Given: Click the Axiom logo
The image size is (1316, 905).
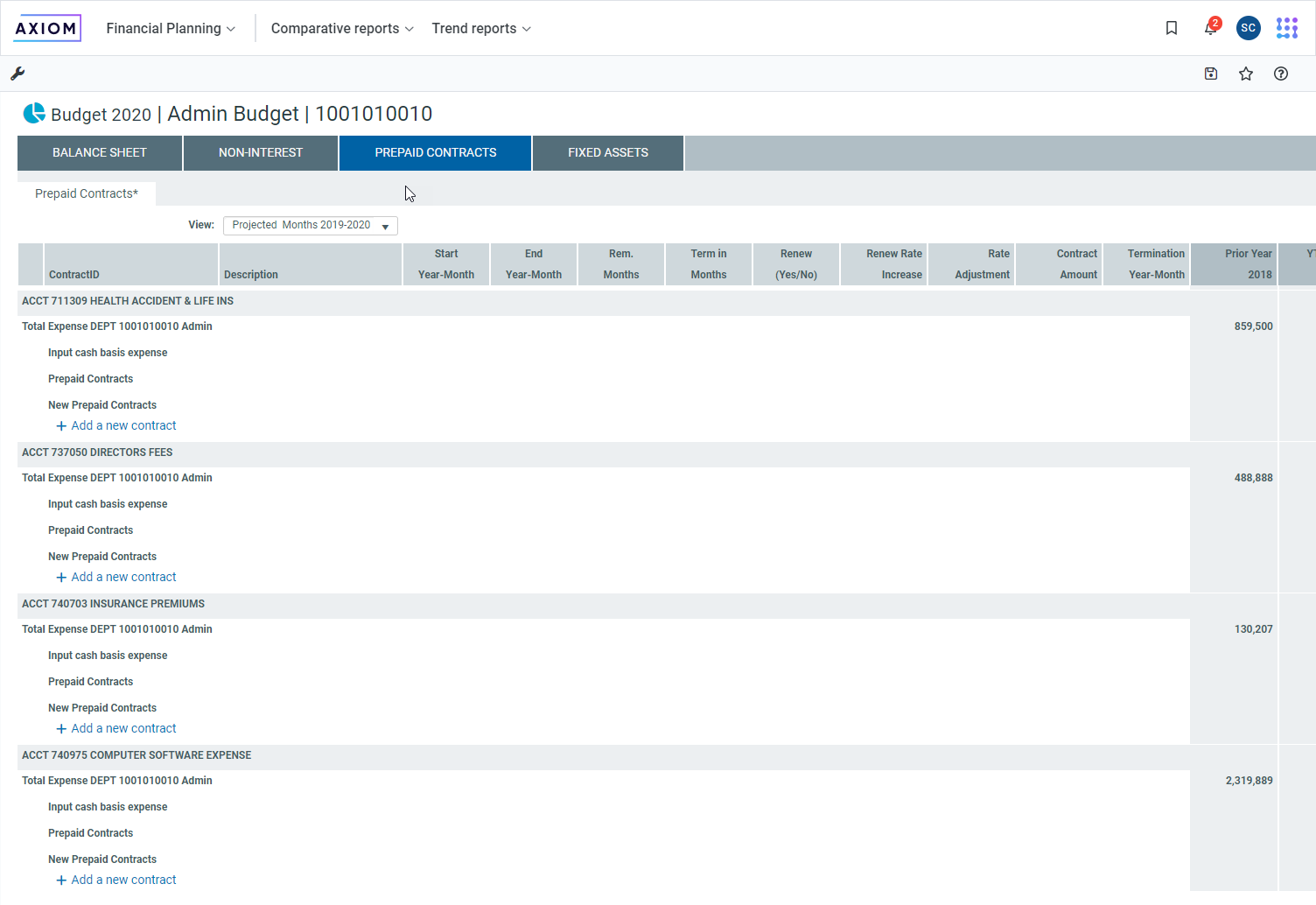Looking at the screenshot, I should pyautogui.click(x=47, y=28).
